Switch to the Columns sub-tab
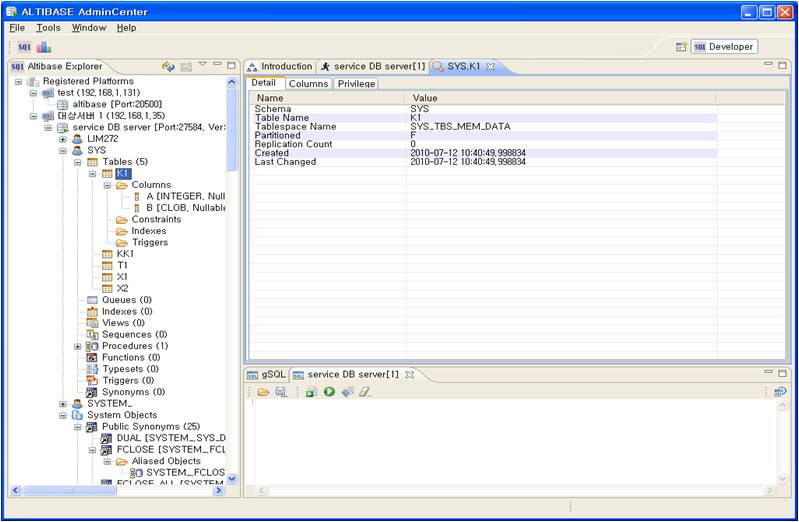Screen dimensions: 799x522 [x=308, y=84]
